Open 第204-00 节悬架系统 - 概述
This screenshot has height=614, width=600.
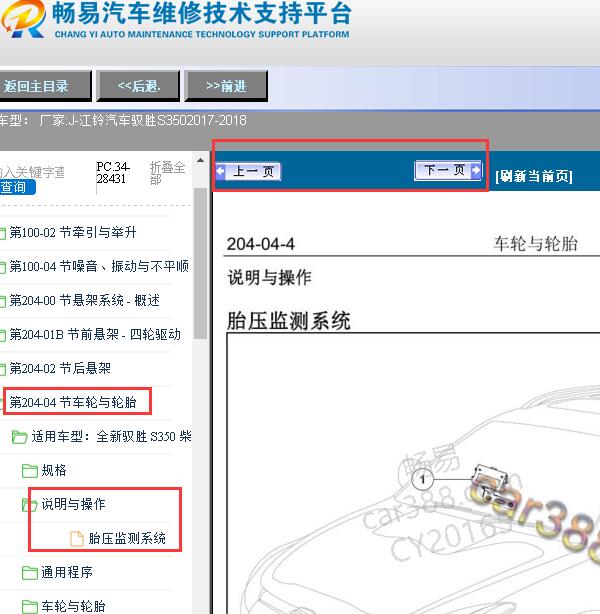(x=85, y=300)
